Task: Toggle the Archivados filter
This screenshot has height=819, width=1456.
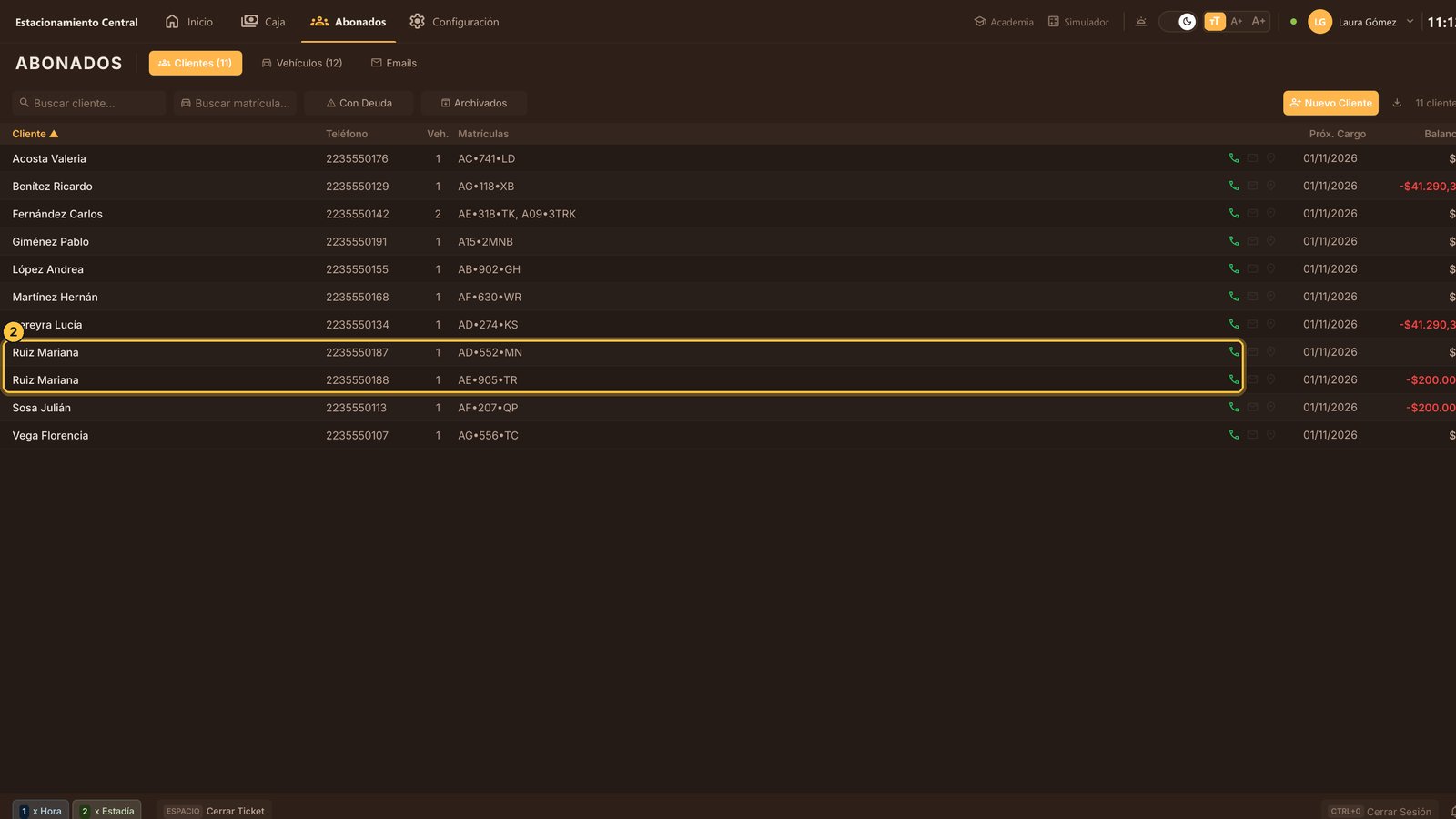Action: [474, 103]
